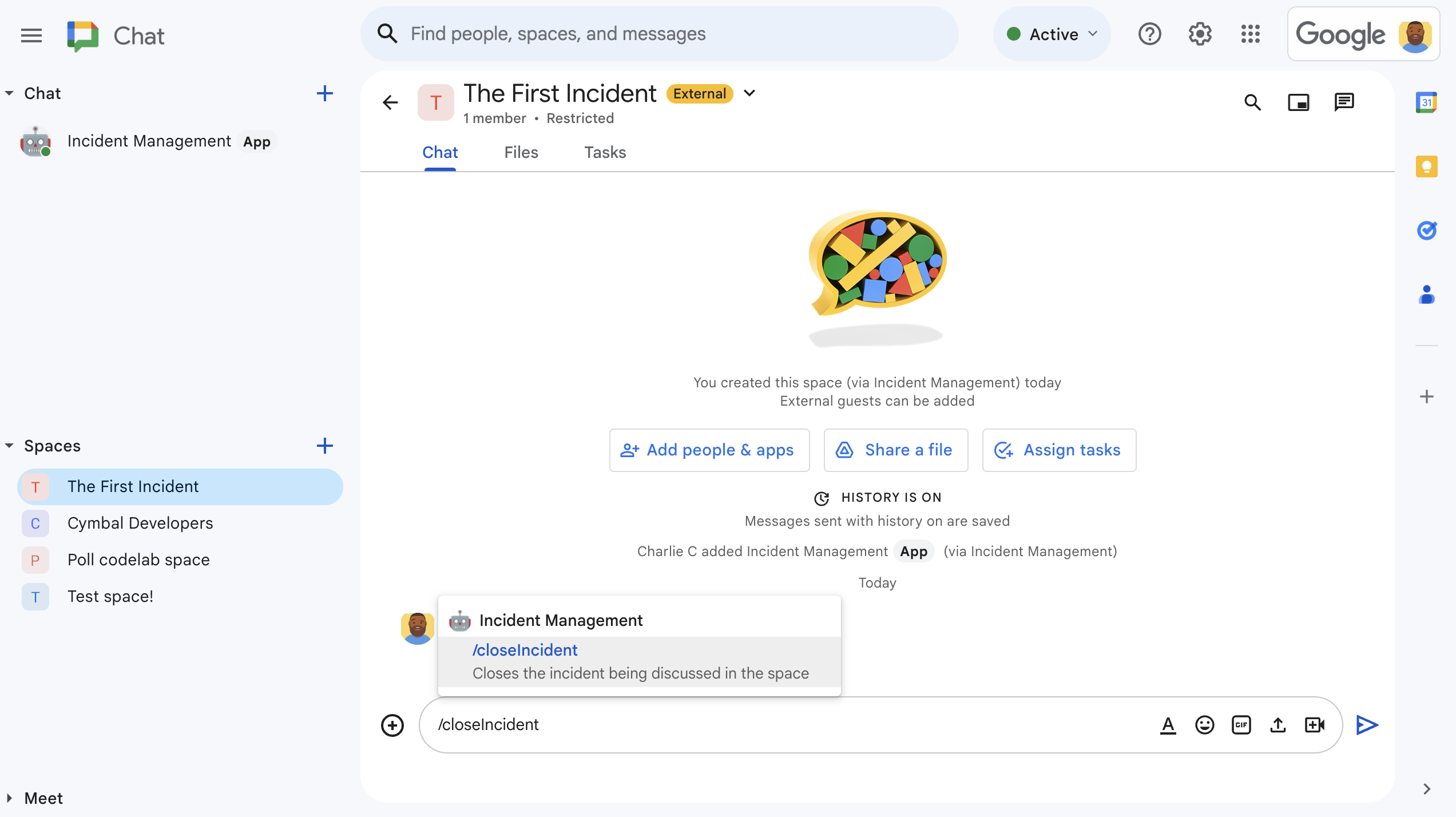Click the People icon on right sidebar

click(x=1428, y=290)
